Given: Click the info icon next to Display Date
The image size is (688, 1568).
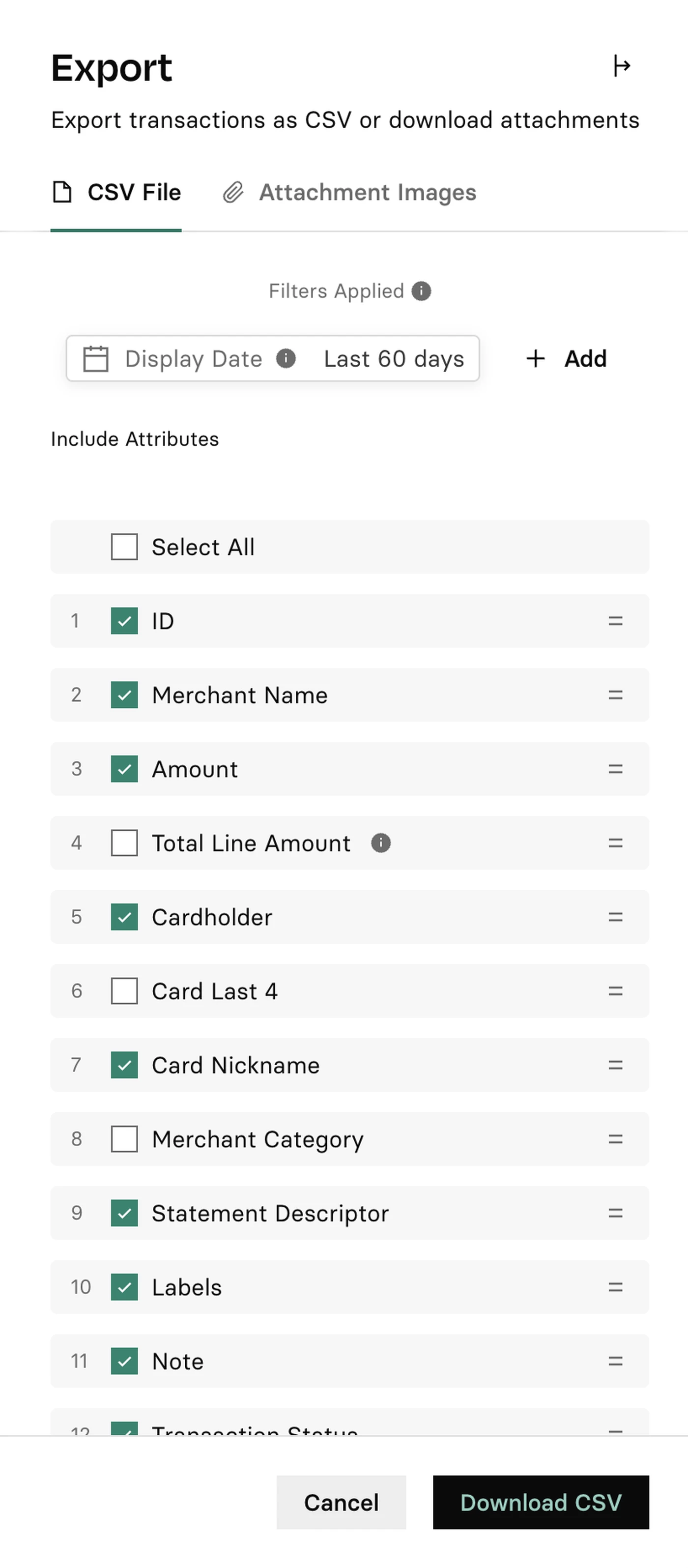Looking at the screenshot, I should 286,358.
